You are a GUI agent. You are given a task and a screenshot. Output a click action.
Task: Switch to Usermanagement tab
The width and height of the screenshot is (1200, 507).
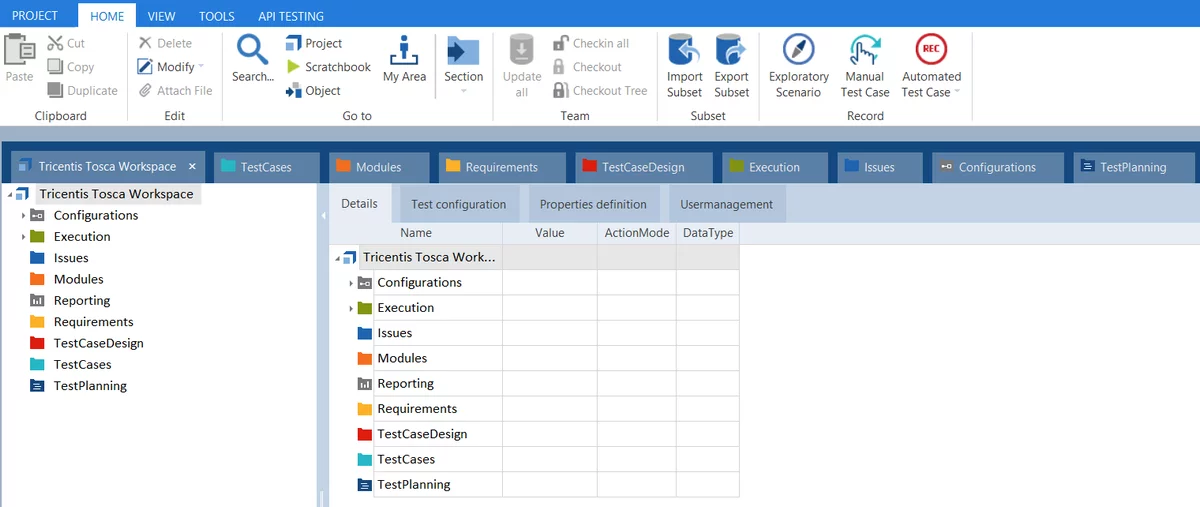coord(727,204)
